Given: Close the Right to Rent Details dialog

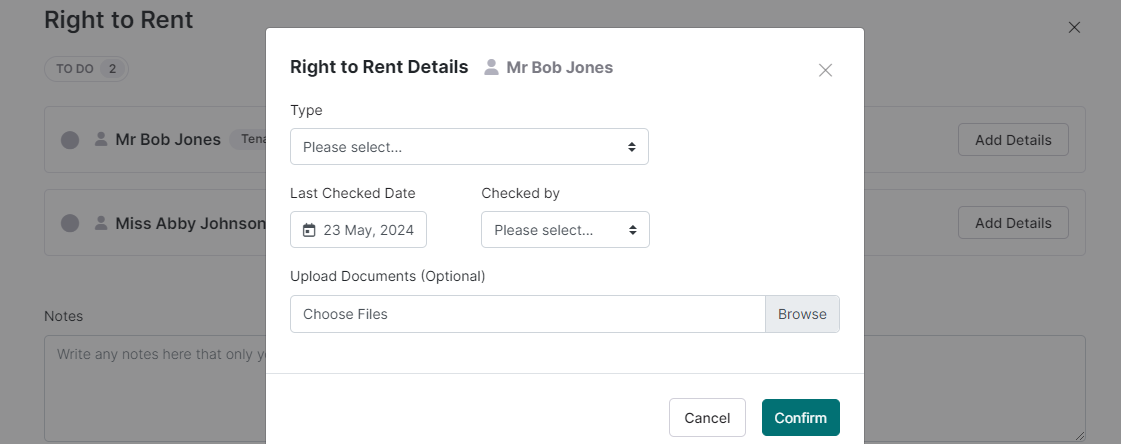Looking at the screenshot, I should [x=825, y=70].
